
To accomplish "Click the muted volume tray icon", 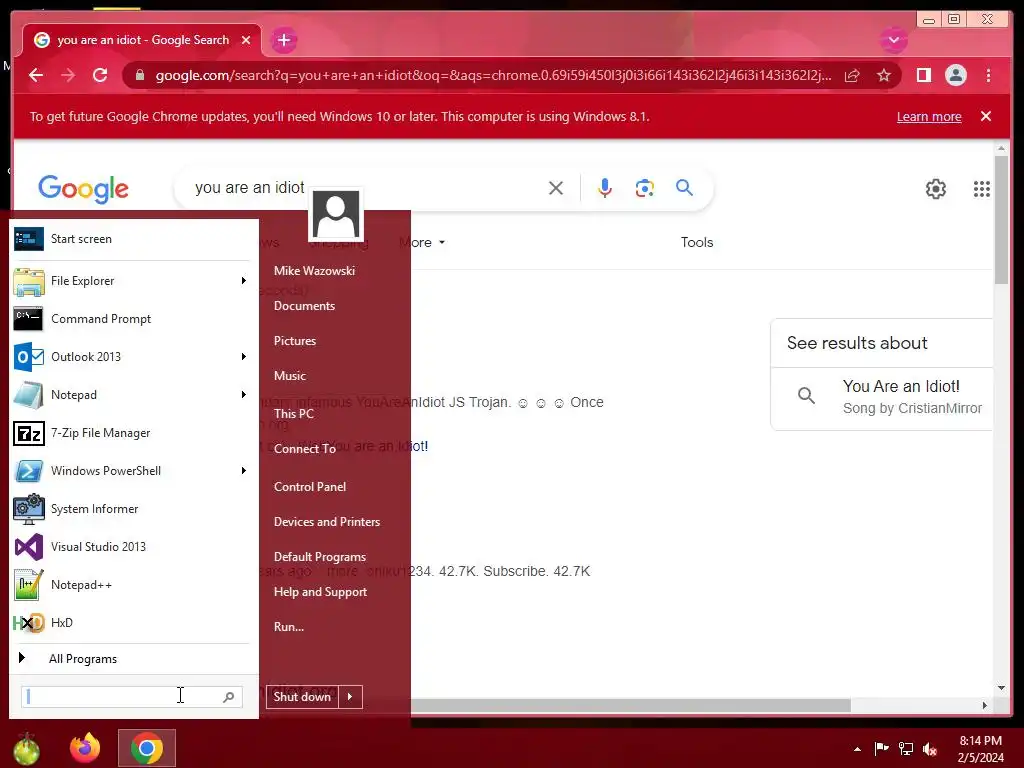I will point(930,748).
